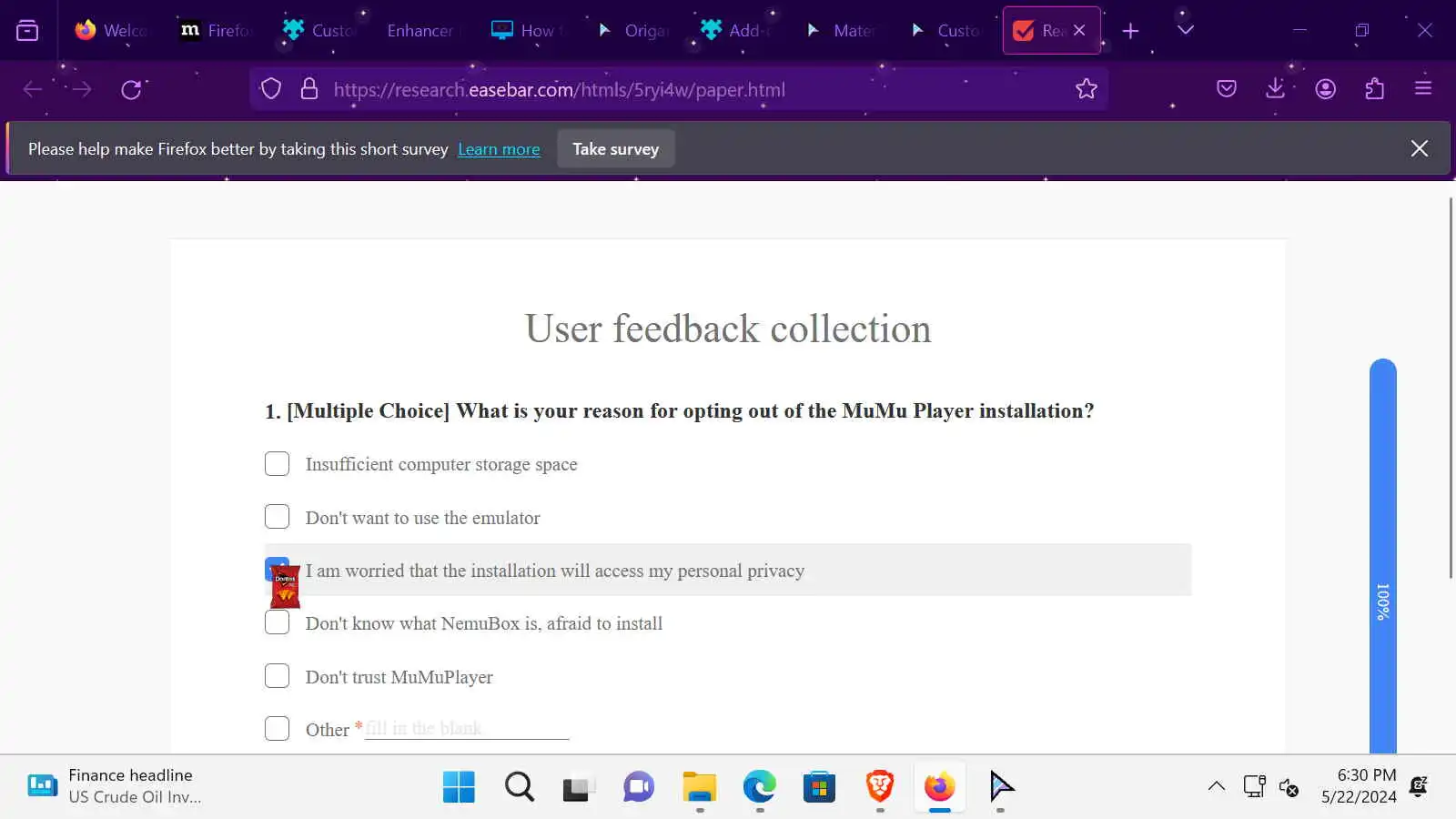Viewport: 1456px width, 819px height.
Task: Reload the current page
Action: pos(132,89)
